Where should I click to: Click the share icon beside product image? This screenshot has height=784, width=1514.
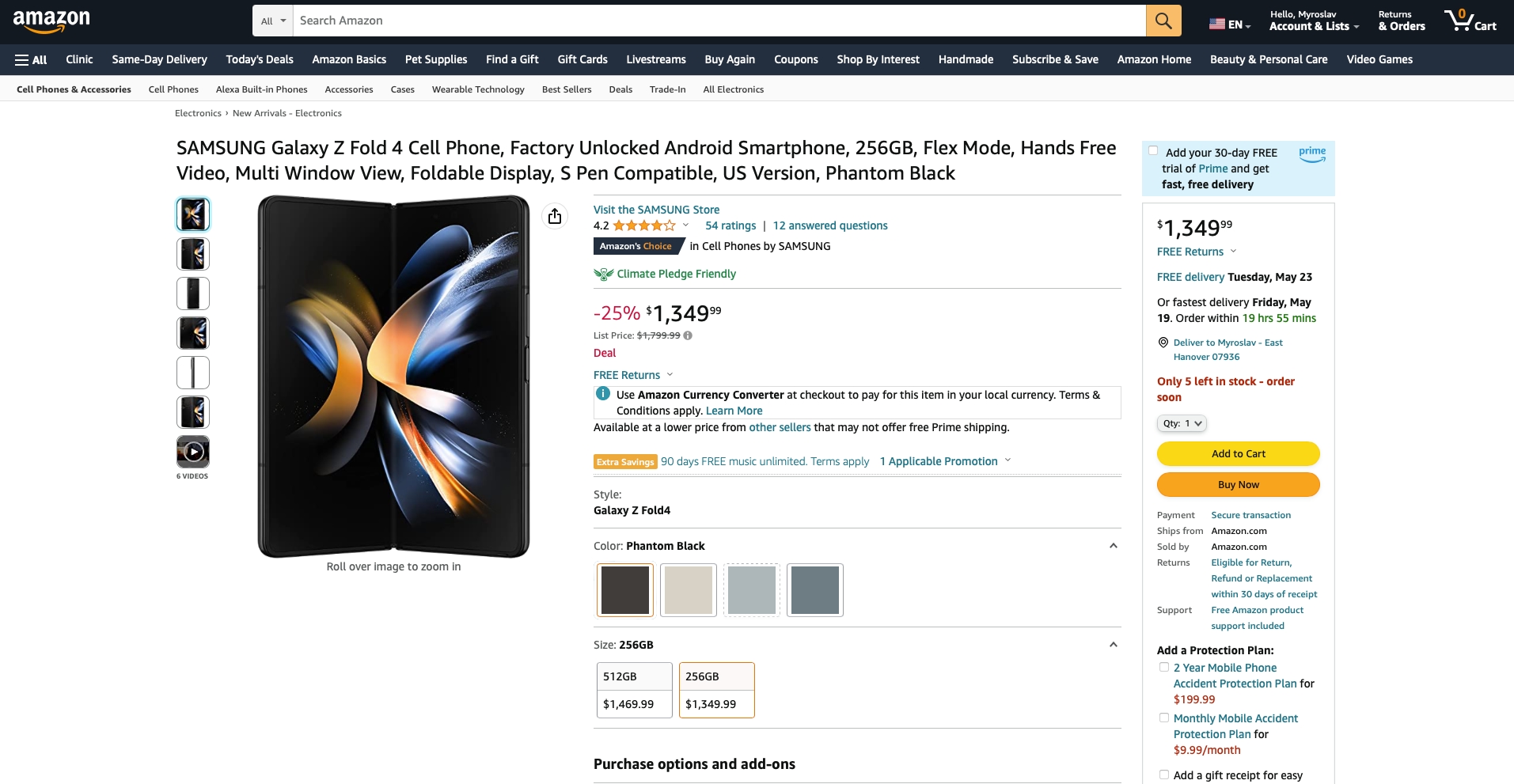pyautogui.click(x=555, y=216)
